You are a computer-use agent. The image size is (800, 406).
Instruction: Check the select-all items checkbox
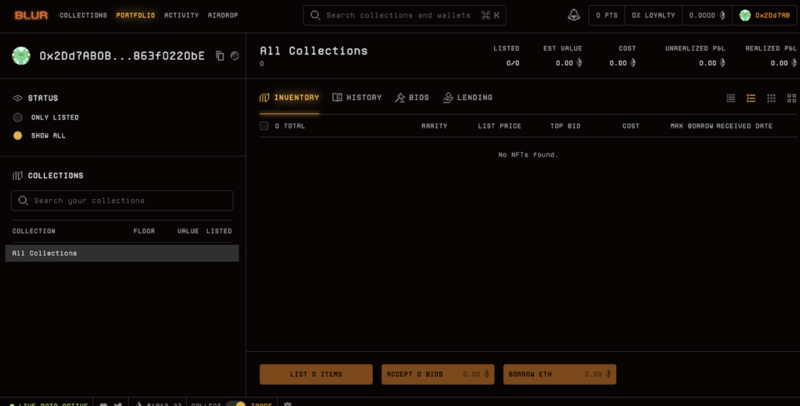click(264, 126)
